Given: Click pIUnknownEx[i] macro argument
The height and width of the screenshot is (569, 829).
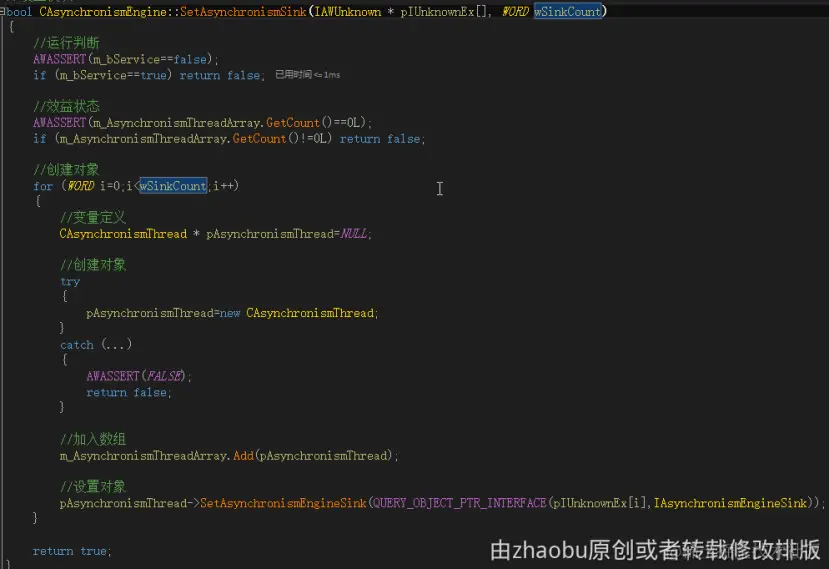Looking at the screenshot, I should 600,503.
